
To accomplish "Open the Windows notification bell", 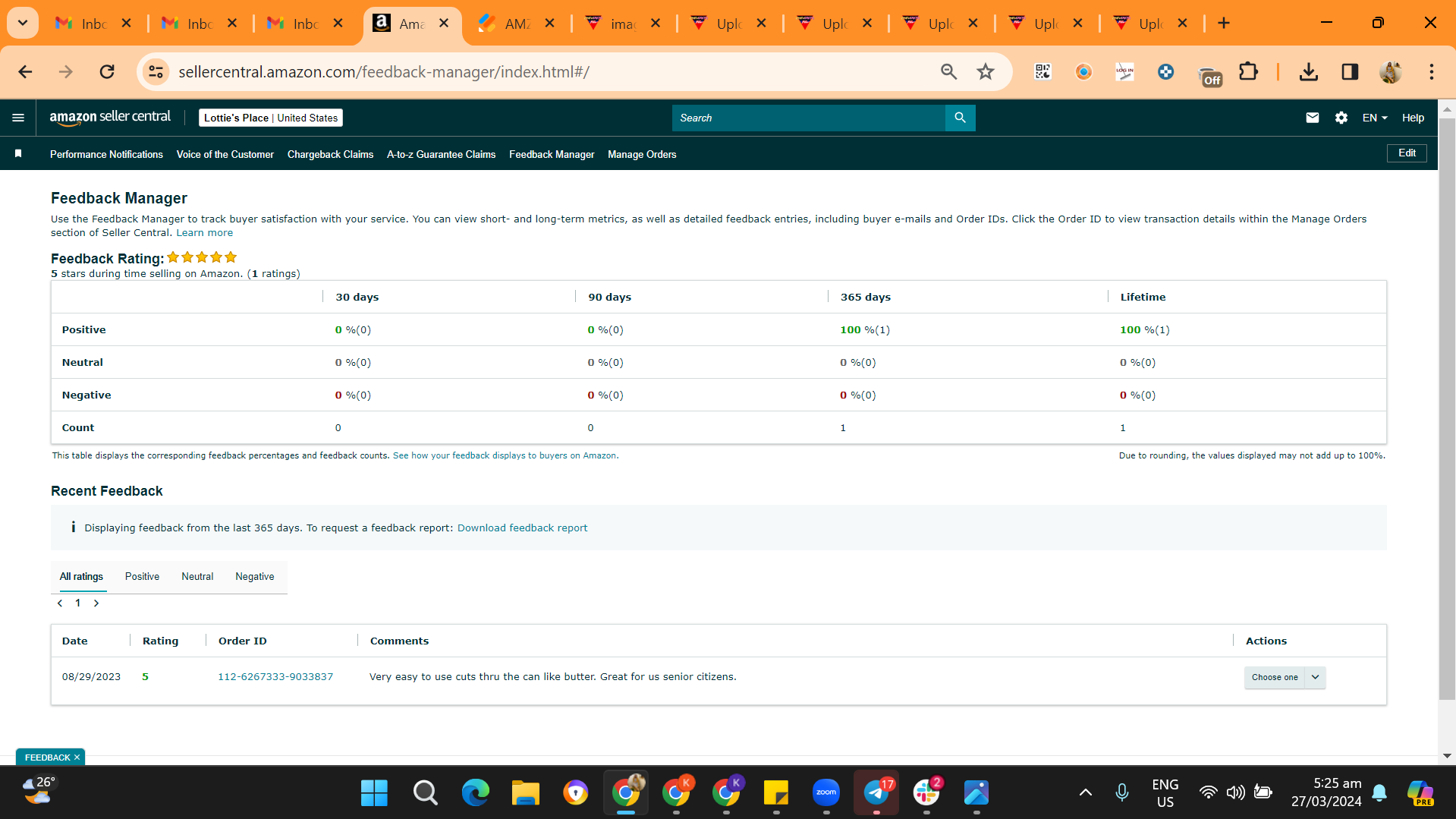I will click(1379, 793).
